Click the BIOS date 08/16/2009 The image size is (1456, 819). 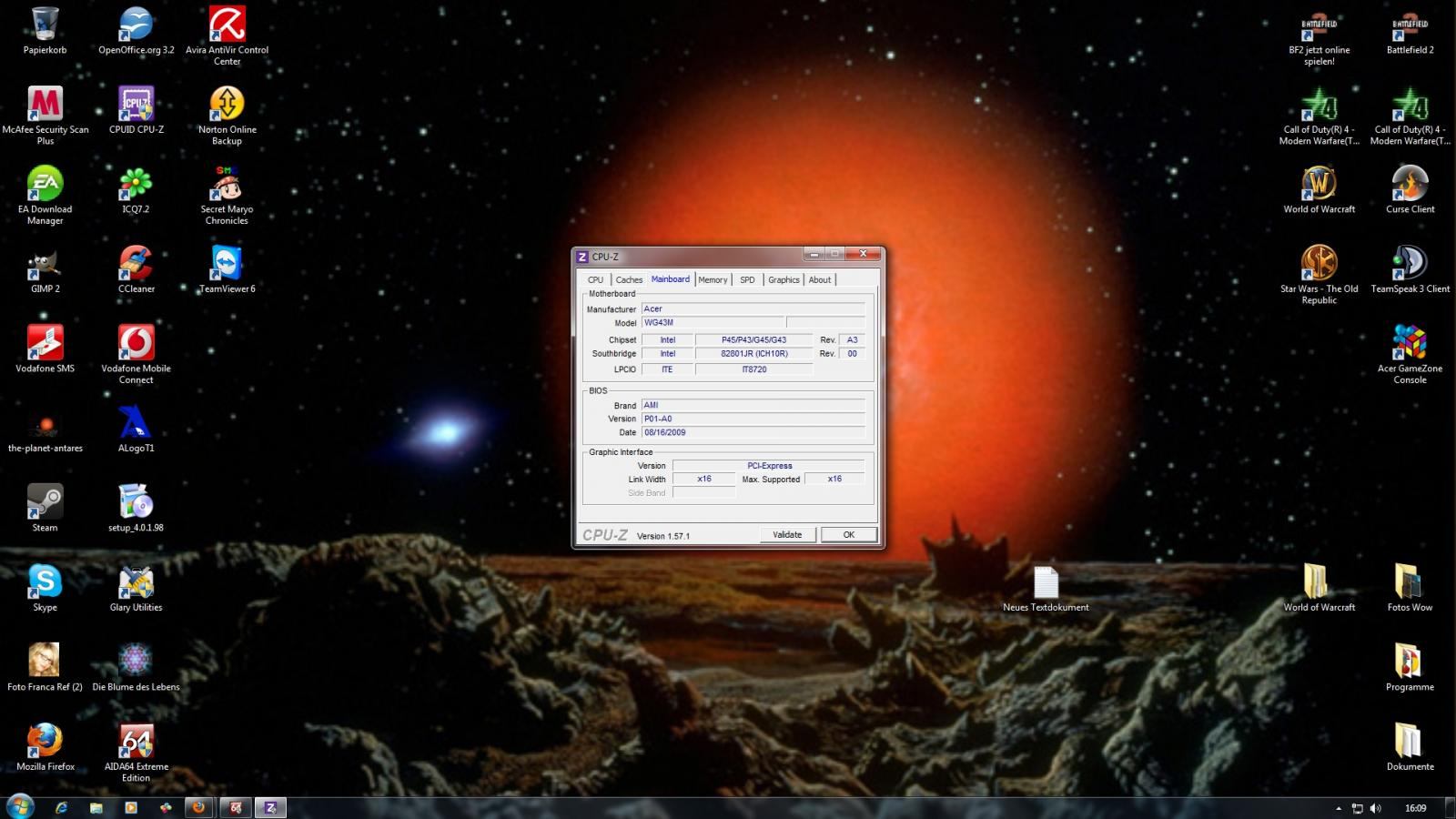[x=753, y=432]
